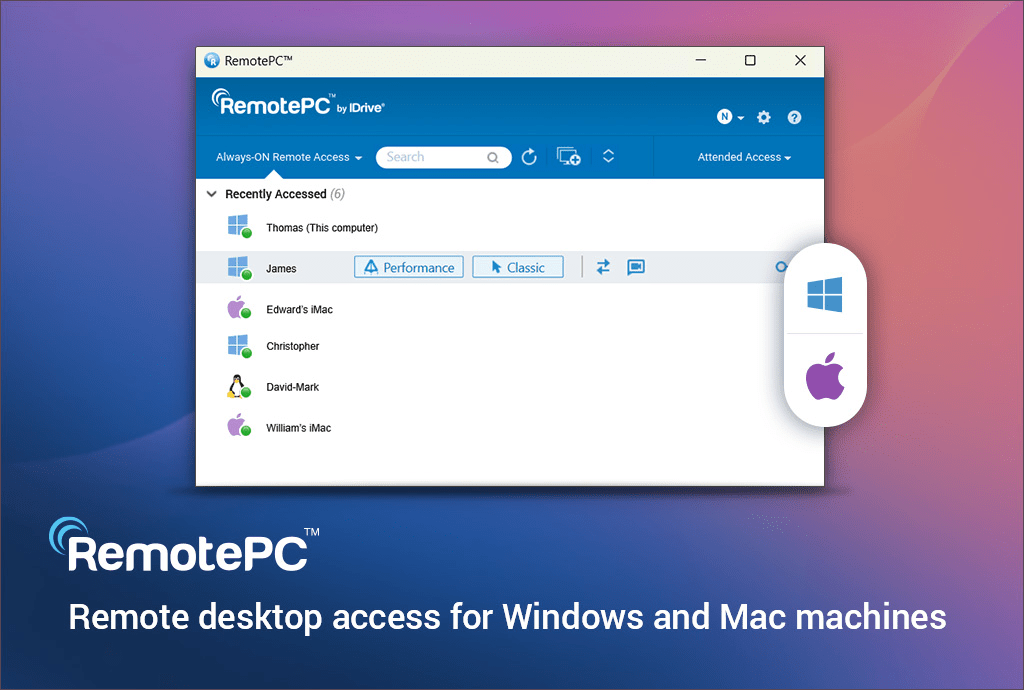This screenshot has height=690, width=1024.
Task: Select William's iMac row
Action: [509, 428]
